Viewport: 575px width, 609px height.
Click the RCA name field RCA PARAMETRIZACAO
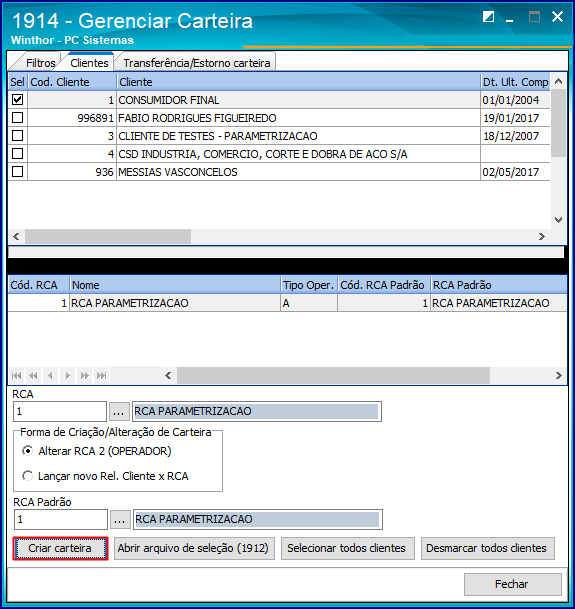(x=257, y=411)
